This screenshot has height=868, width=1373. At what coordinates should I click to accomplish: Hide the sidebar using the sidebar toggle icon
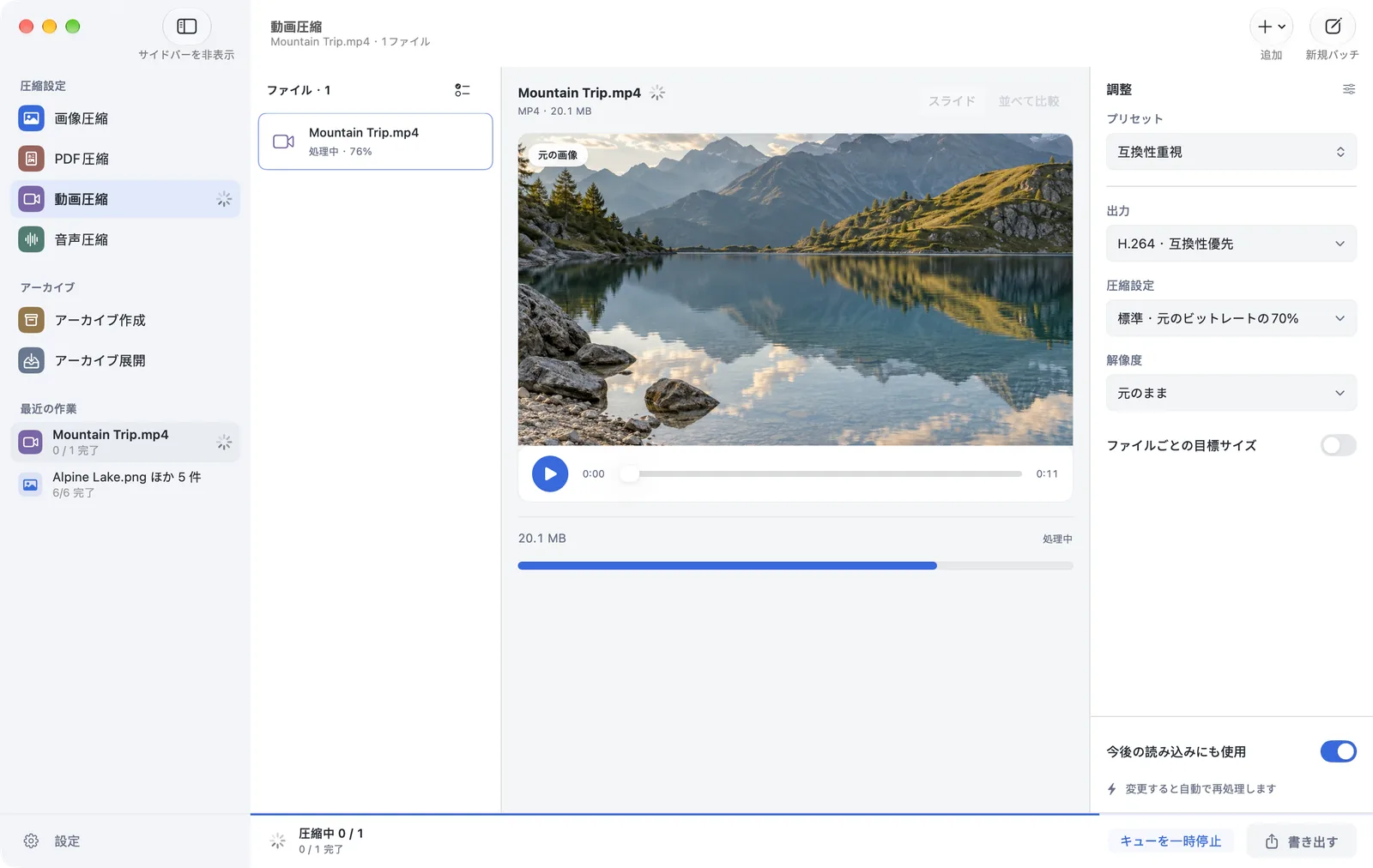(x=186, y=27)
